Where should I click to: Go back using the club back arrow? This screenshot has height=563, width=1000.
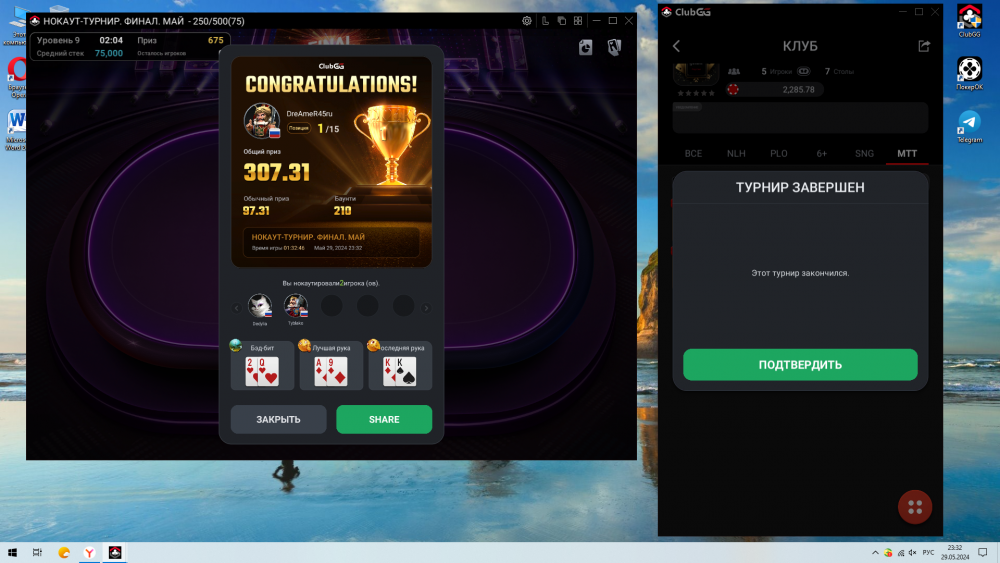pyautogui.click(x=677, y=46)
